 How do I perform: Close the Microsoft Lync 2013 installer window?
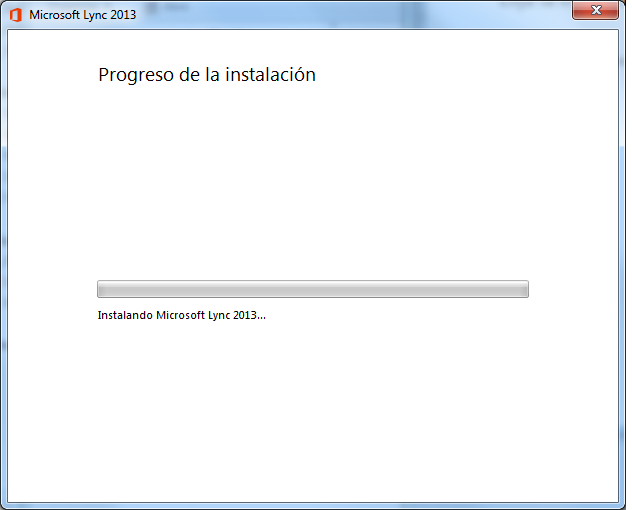coord(596,10)
